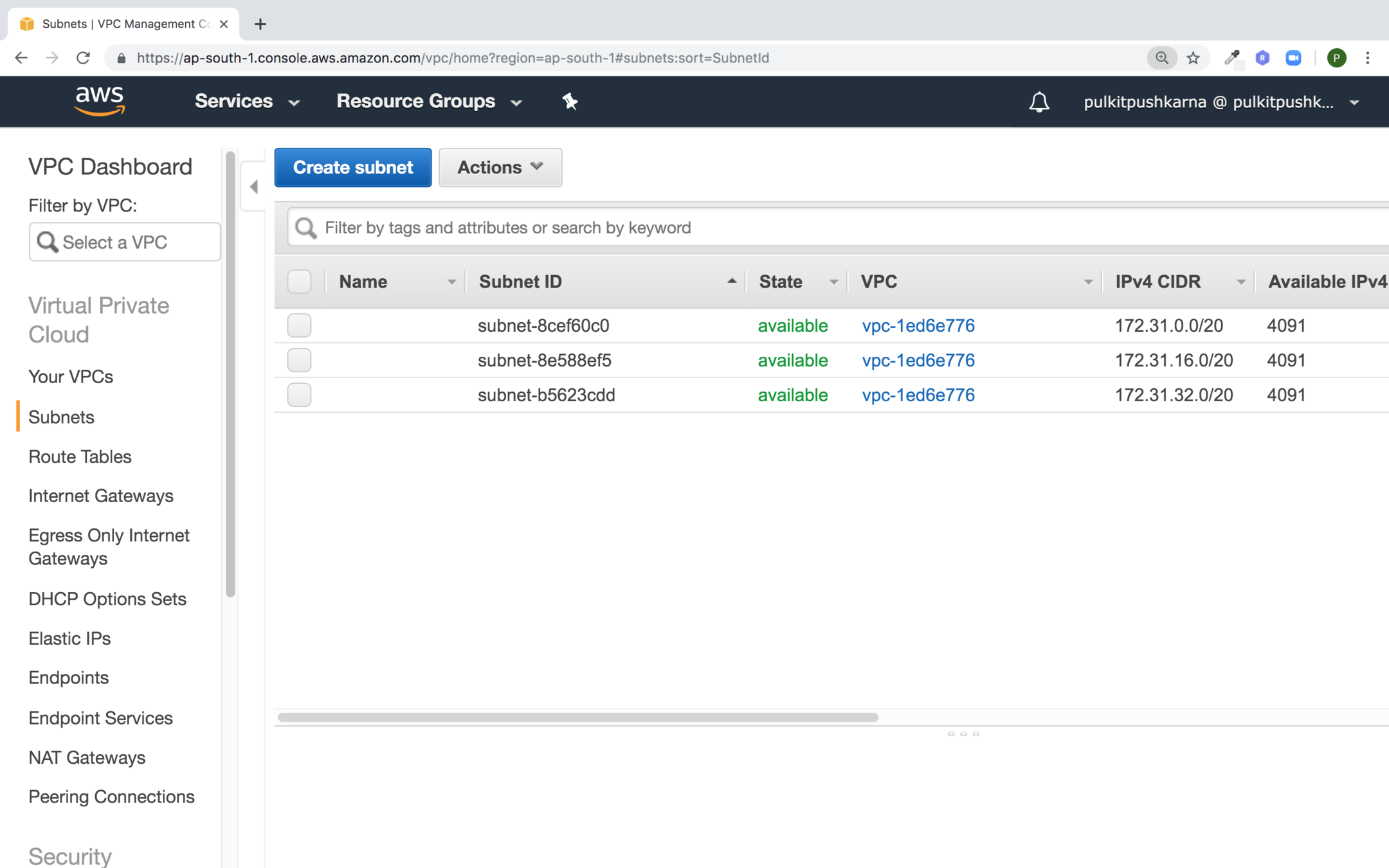Toggle the select-all header checkbox

pyautogui.click(x=299, y=282)
